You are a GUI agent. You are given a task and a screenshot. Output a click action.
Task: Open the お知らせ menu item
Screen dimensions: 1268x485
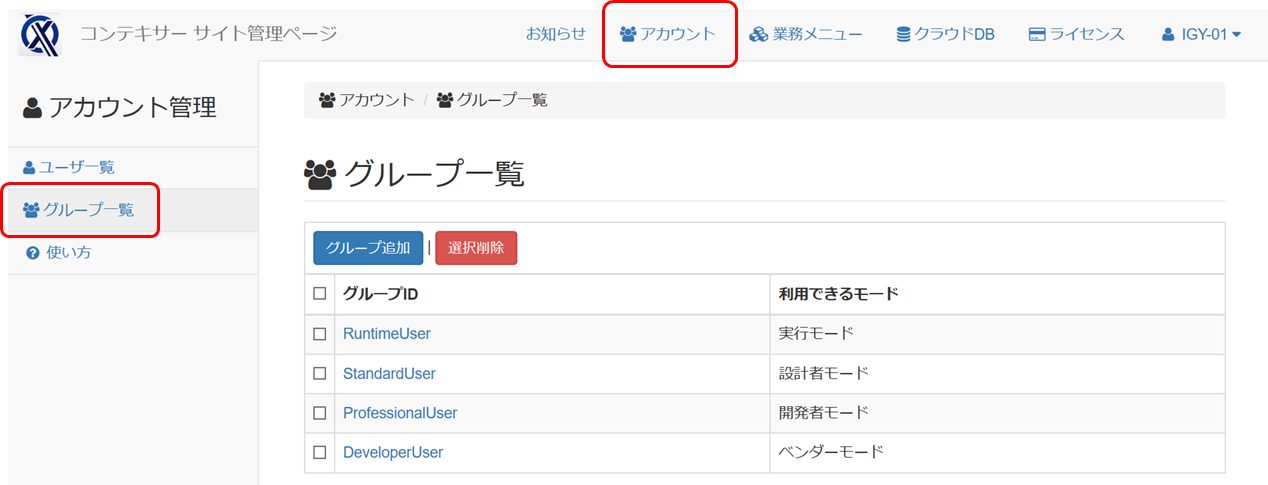(556, 34)
